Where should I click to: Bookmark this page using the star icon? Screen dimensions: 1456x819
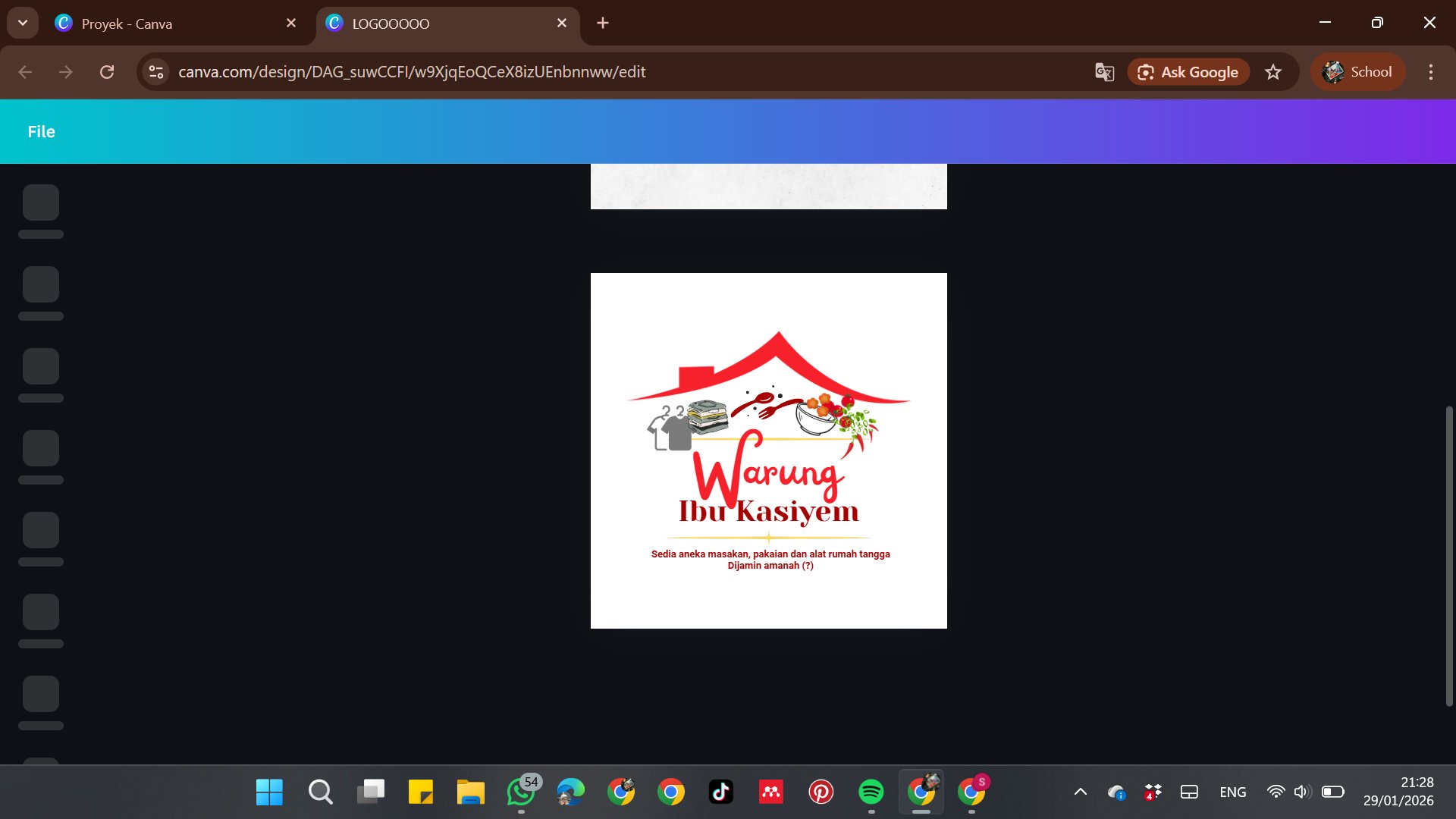[x=1273, y=72]
